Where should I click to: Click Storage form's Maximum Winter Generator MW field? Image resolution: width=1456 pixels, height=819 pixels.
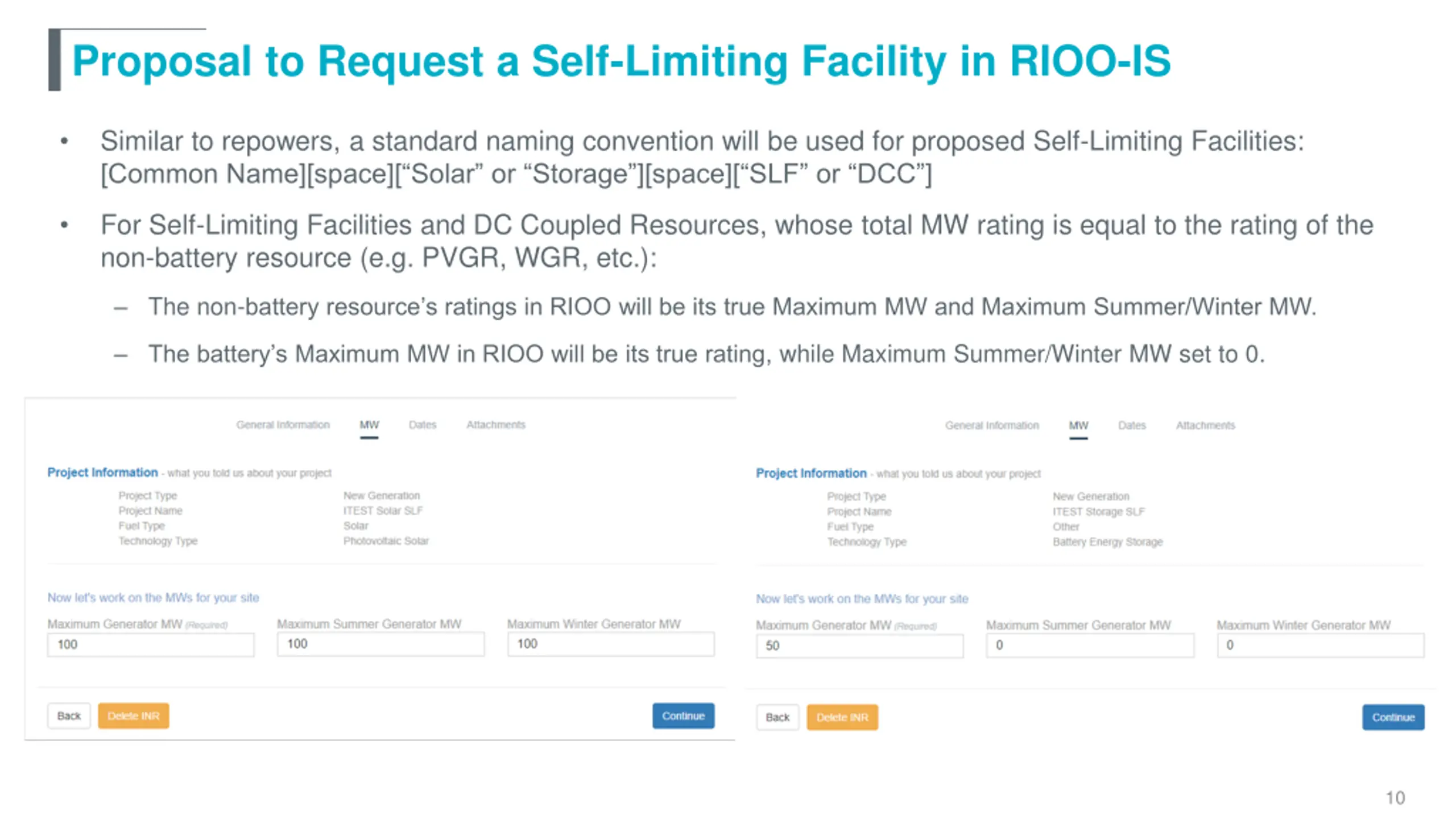1321,646
